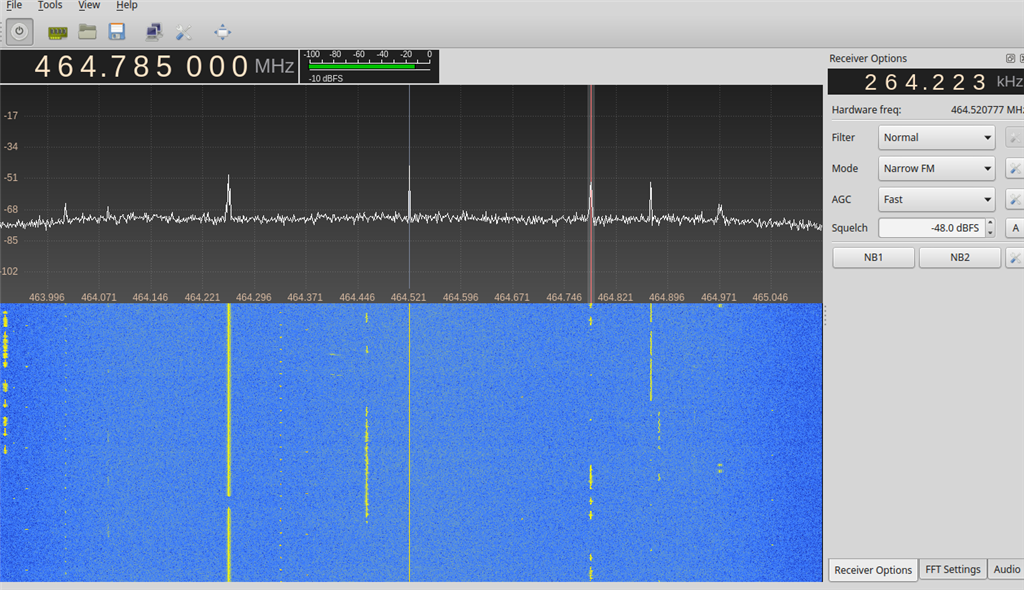Open the Mode dropdown showing Narrow FM
The width and height of the screenshot is (1024, 590).
coord(936,168)
